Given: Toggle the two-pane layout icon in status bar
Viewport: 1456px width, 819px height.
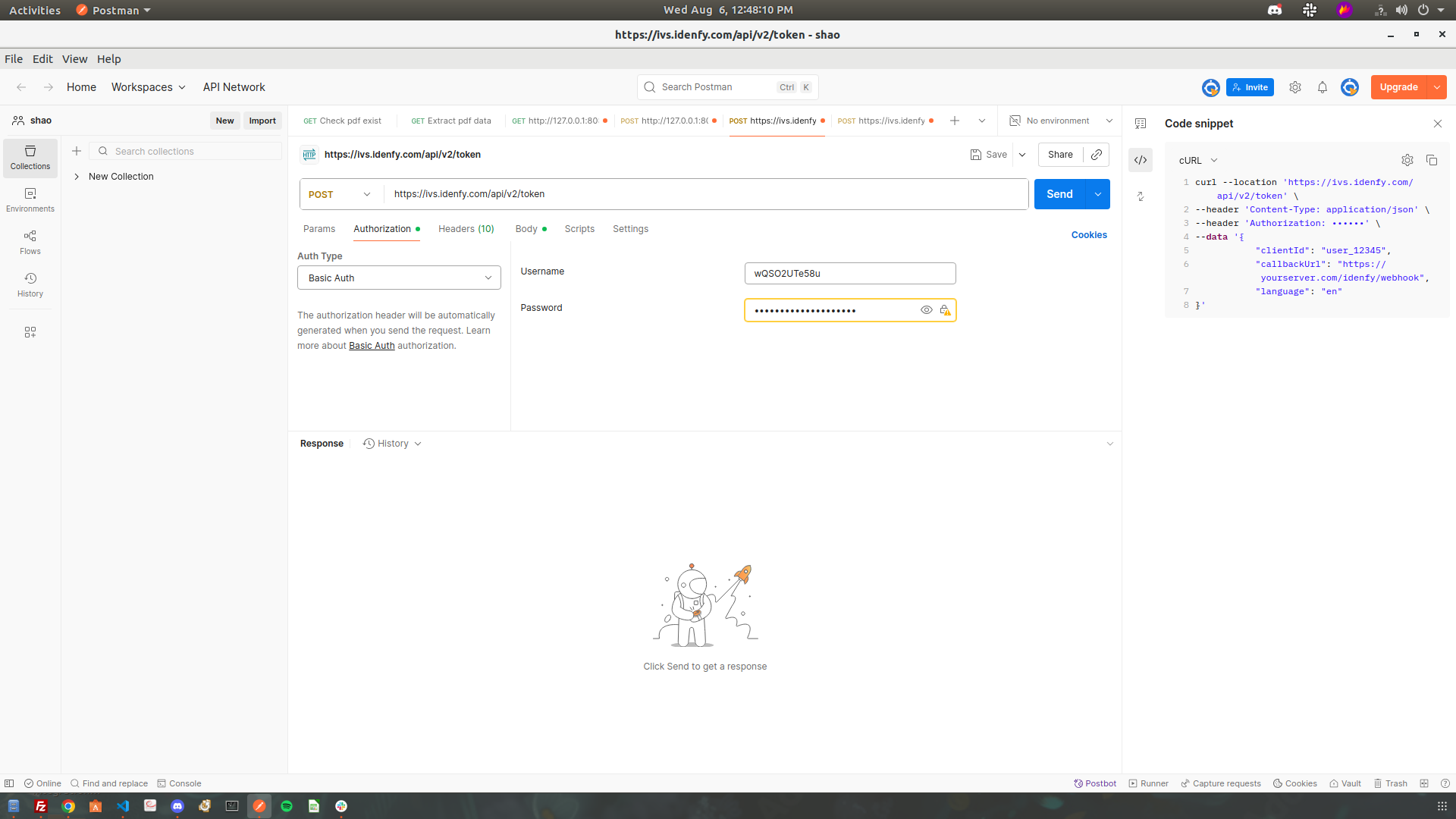Looking at the screenshot, I should 1424,783.
